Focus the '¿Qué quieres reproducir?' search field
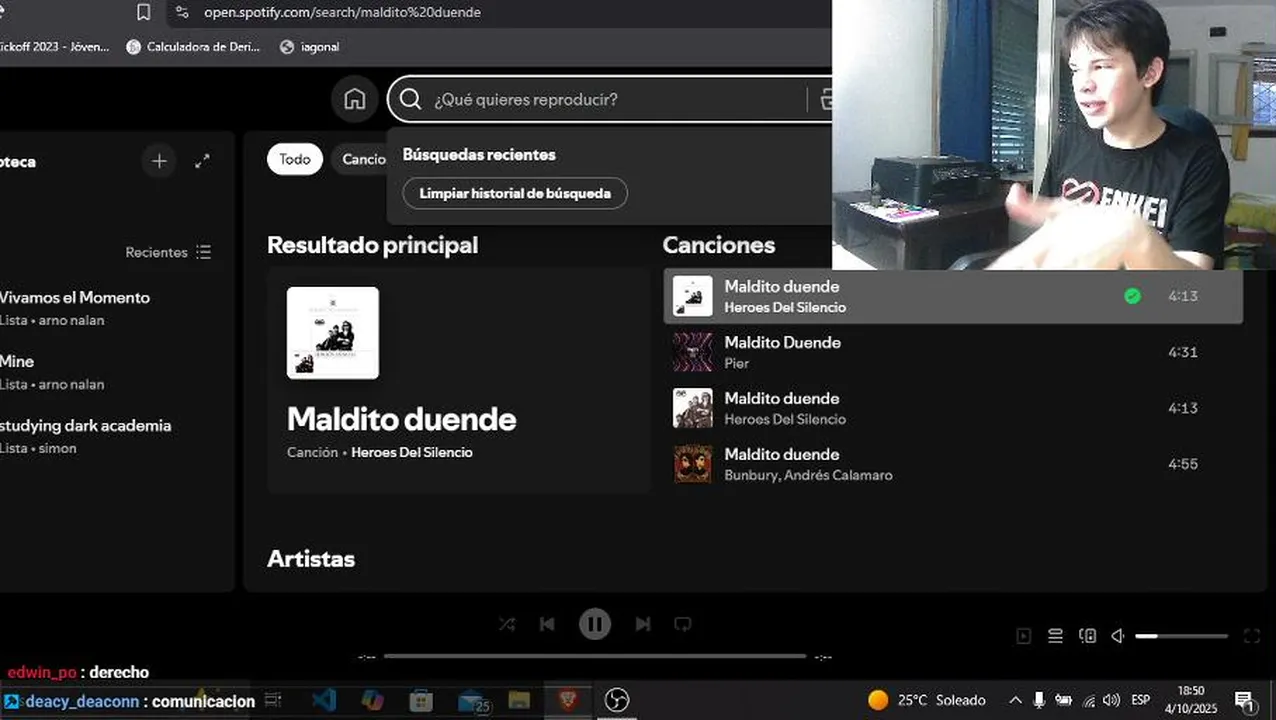This screenshot has height=720, width=1276. pyautogui.click(x=610, y=99)
